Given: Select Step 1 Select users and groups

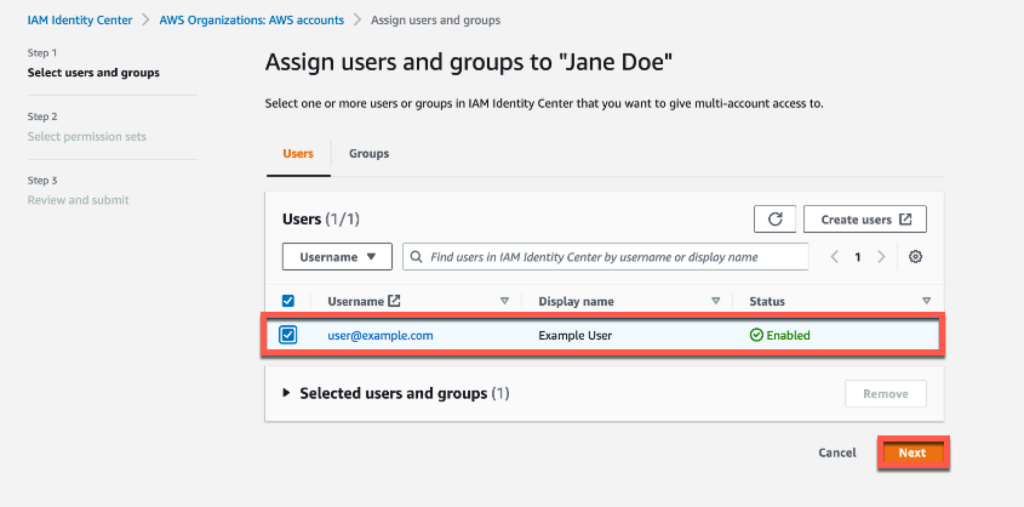Looking at the screenshot, I should tap(93, 73).
